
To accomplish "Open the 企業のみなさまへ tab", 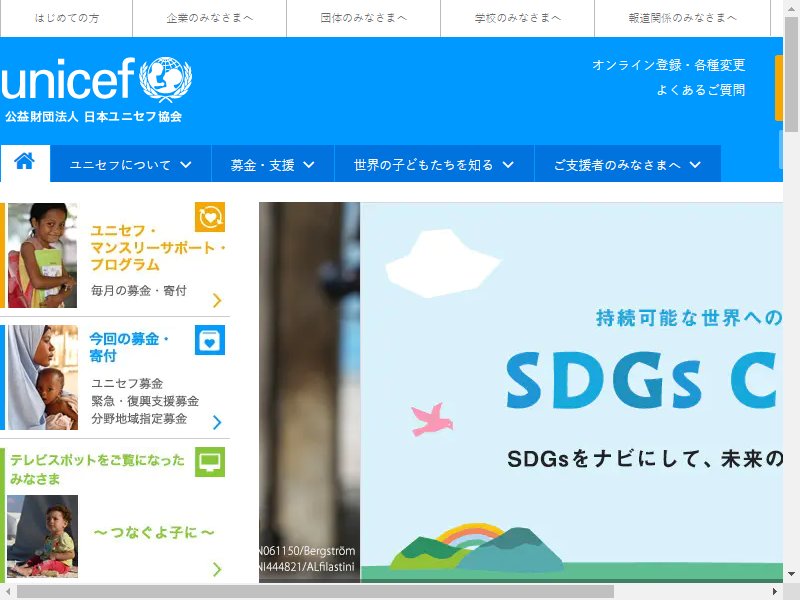I will (210, 18).
